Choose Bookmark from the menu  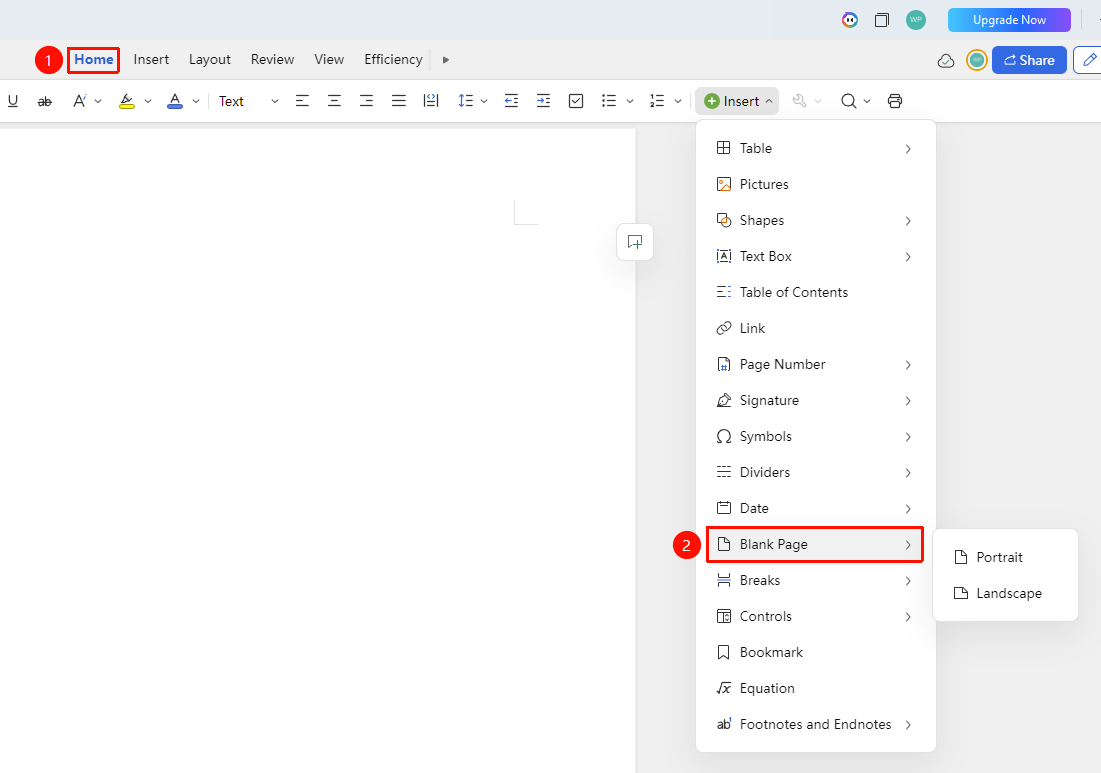(x=815, y=652)
